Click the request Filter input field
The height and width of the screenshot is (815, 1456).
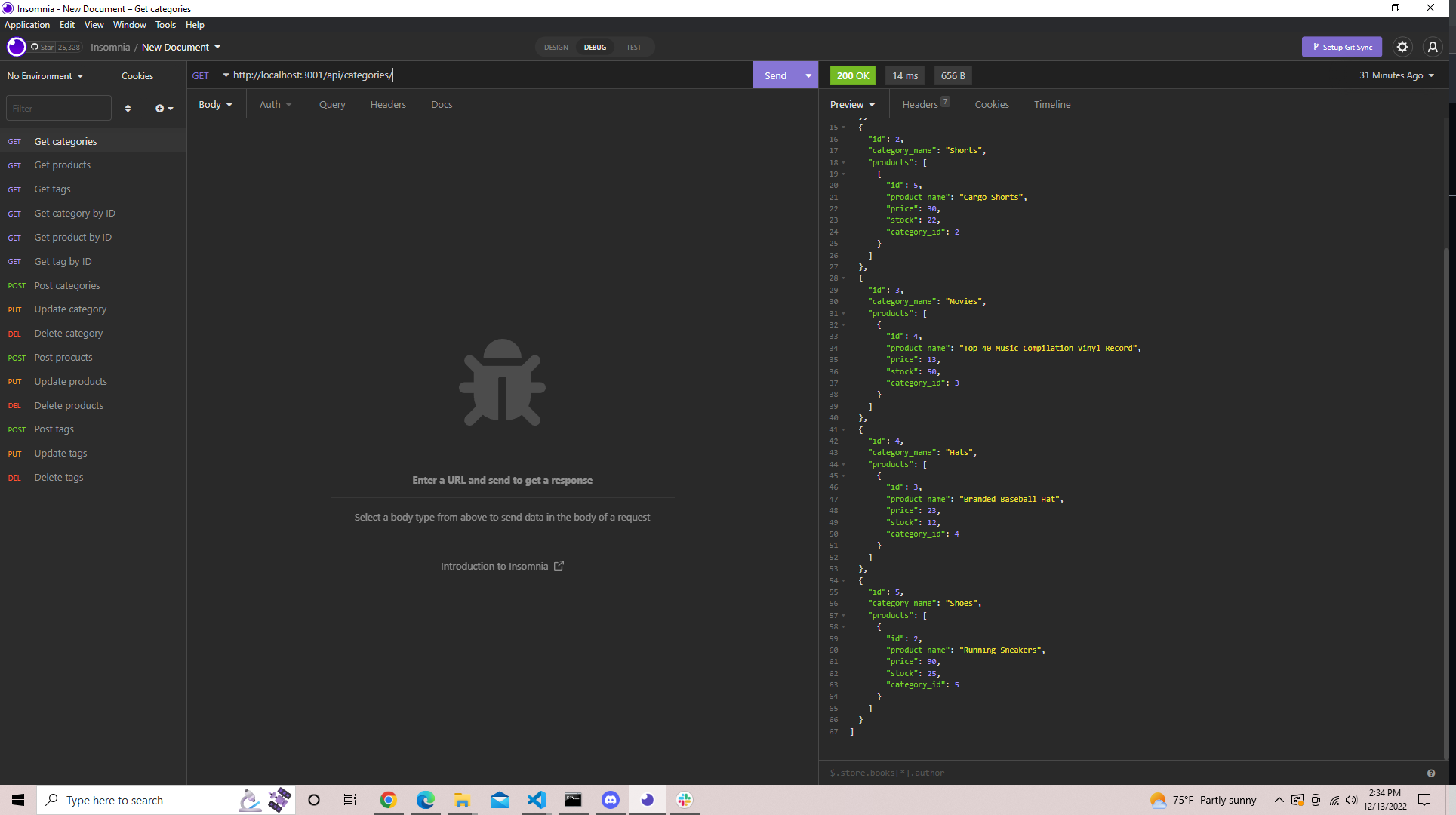tap(59, 109)
